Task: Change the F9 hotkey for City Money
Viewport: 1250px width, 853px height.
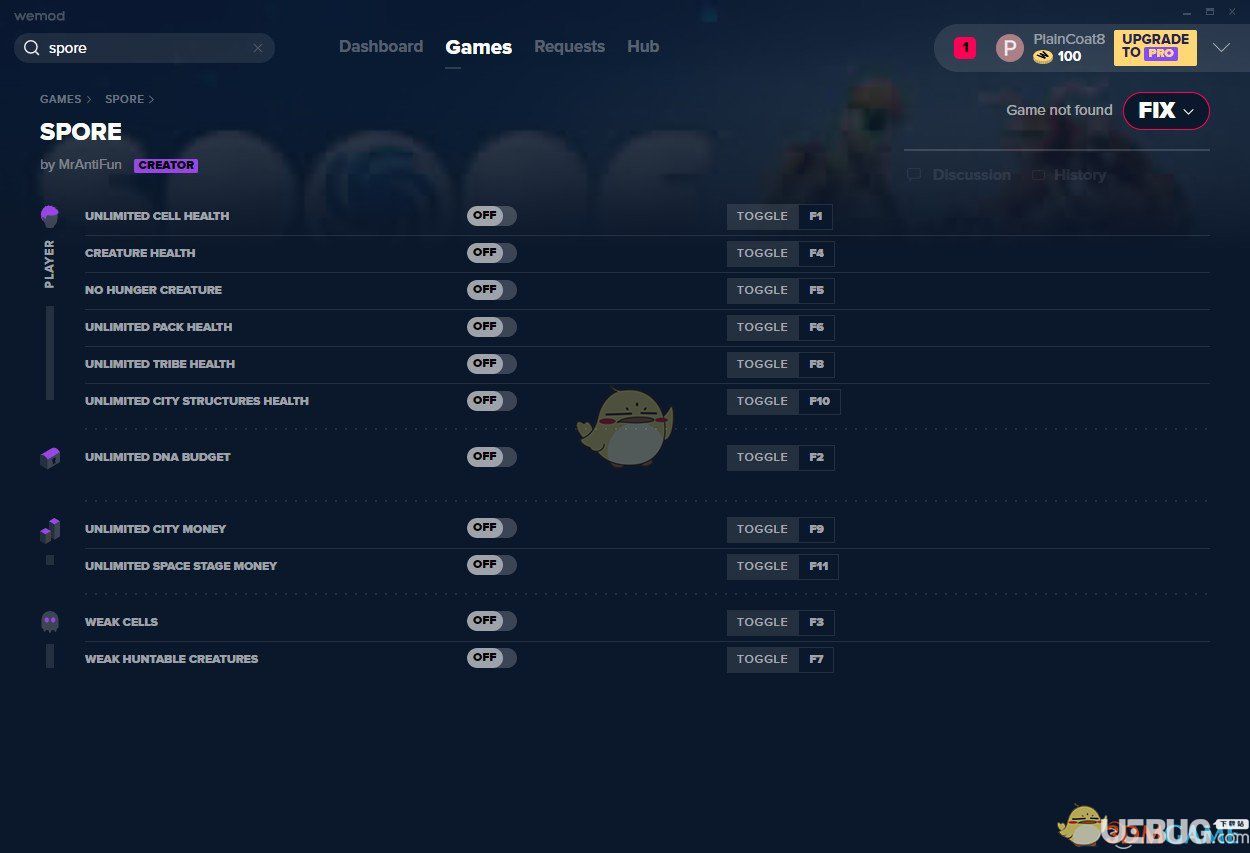Action: (816, 529)
